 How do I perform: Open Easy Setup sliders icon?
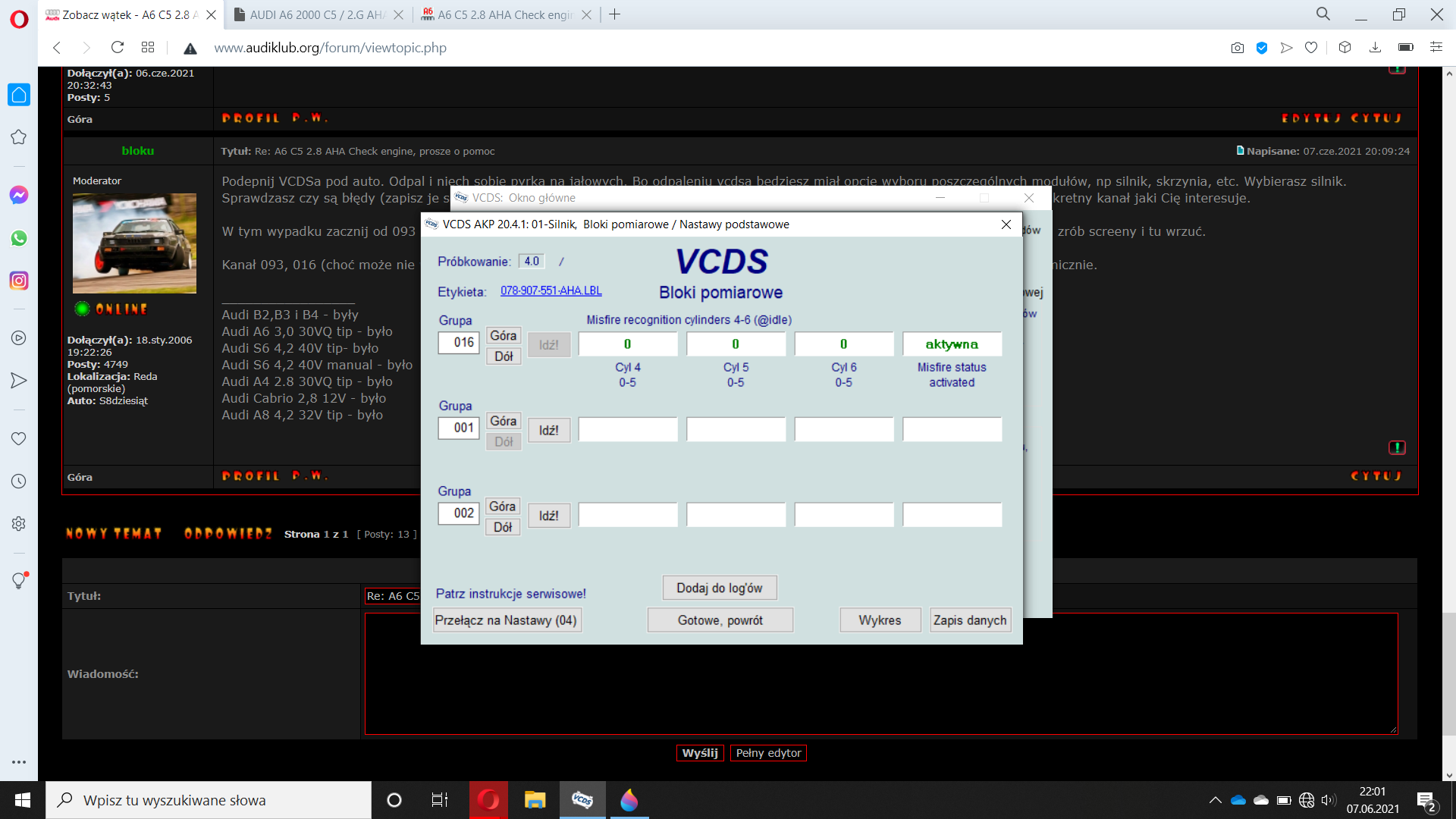pos(1436,48)
